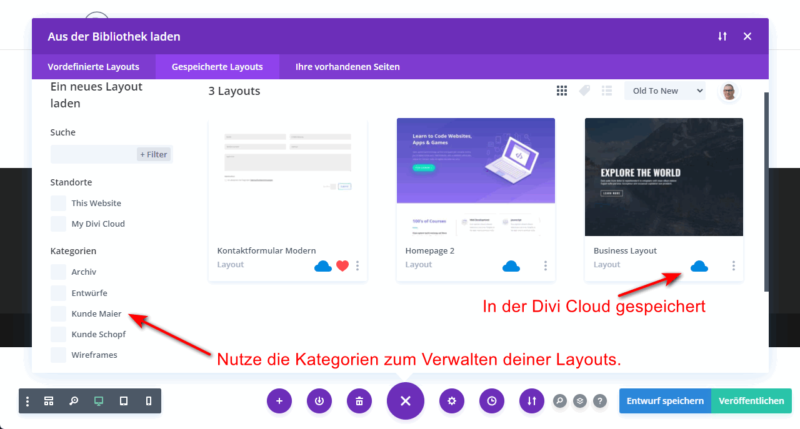The width and height of the screenshot is (800, 429).
Task: Select the Business Layout thumbnail
Action: [x=663, y=177]
